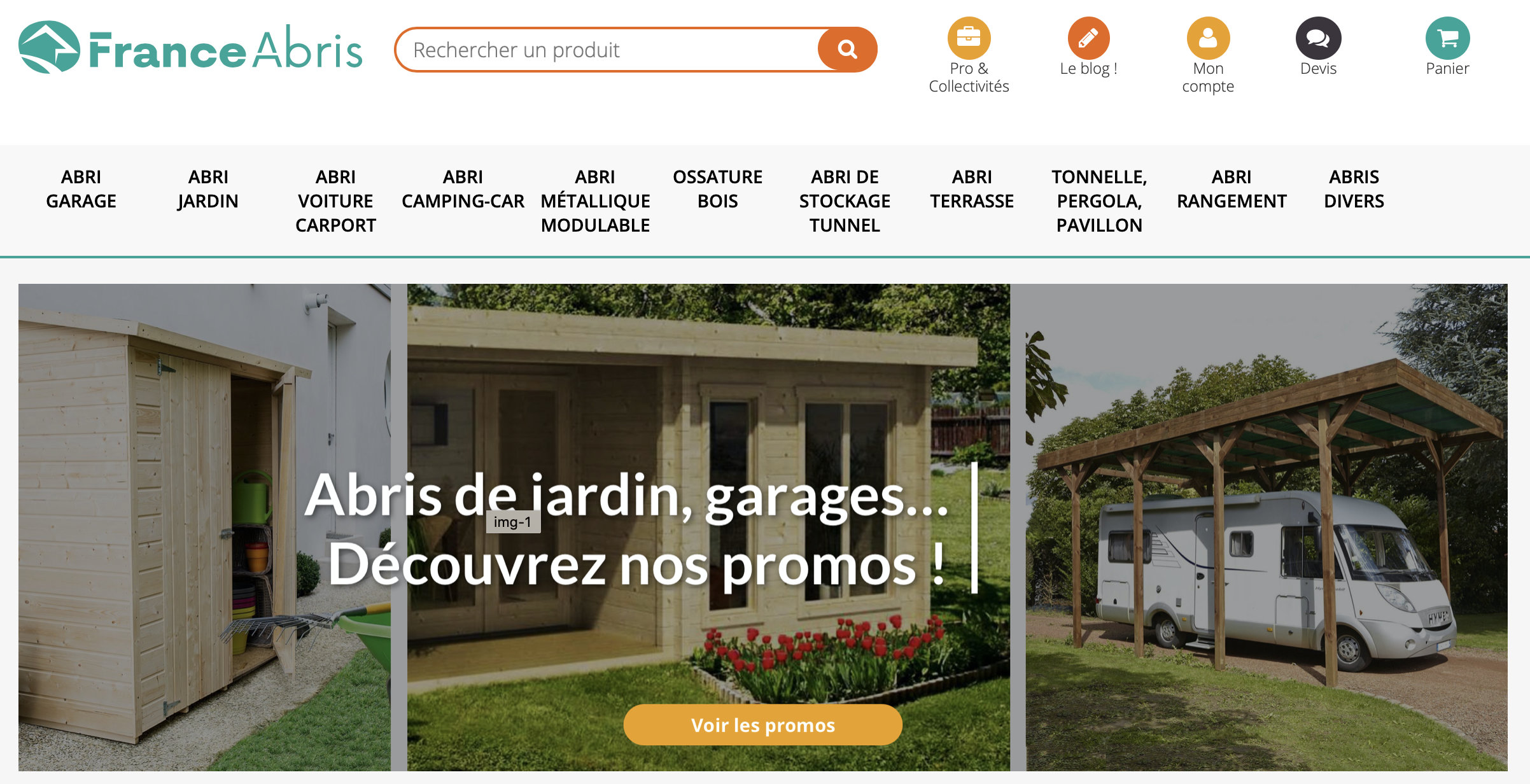Select Abri Camping-Car category
This screenshot has width=1530, height=784.
463,189
